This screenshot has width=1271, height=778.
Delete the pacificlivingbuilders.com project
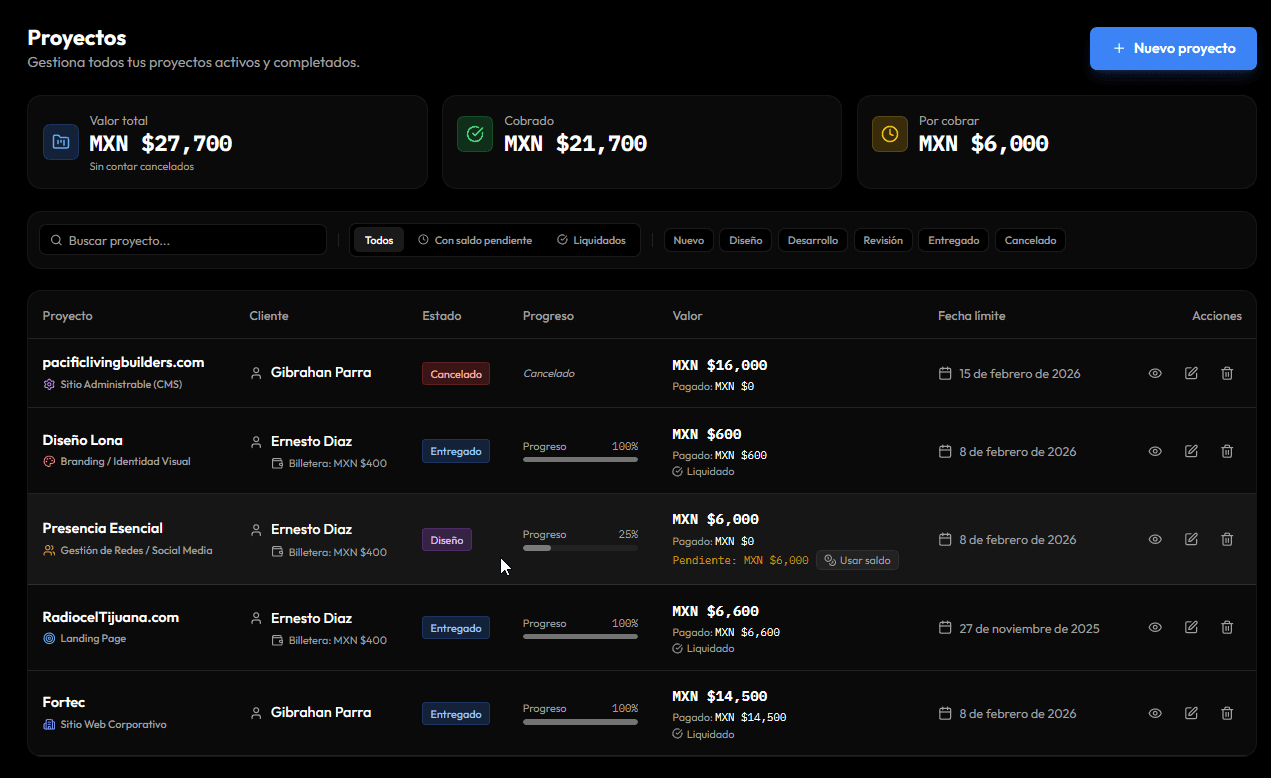point(1227,373)
